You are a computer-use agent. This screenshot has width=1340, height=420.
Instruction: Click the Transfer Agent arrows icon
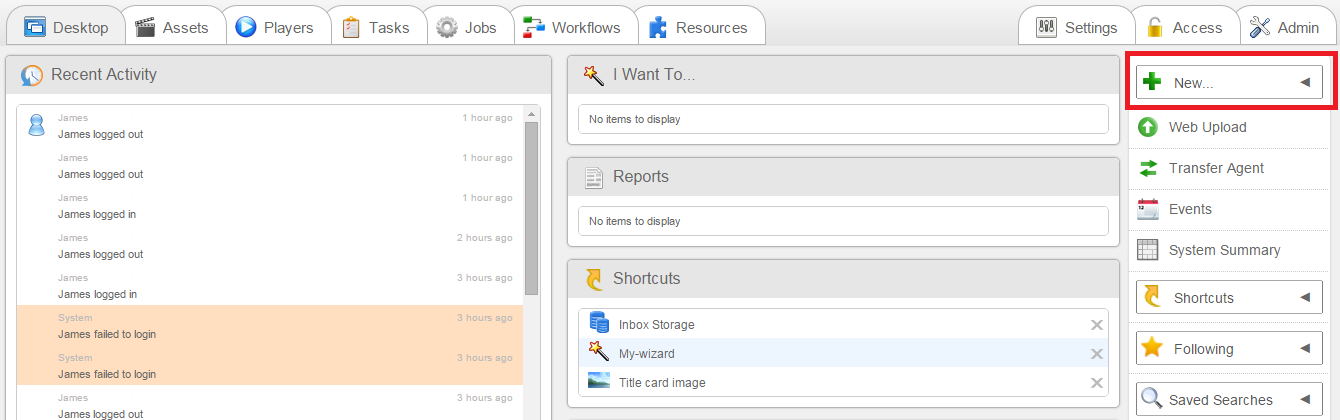1148,168
